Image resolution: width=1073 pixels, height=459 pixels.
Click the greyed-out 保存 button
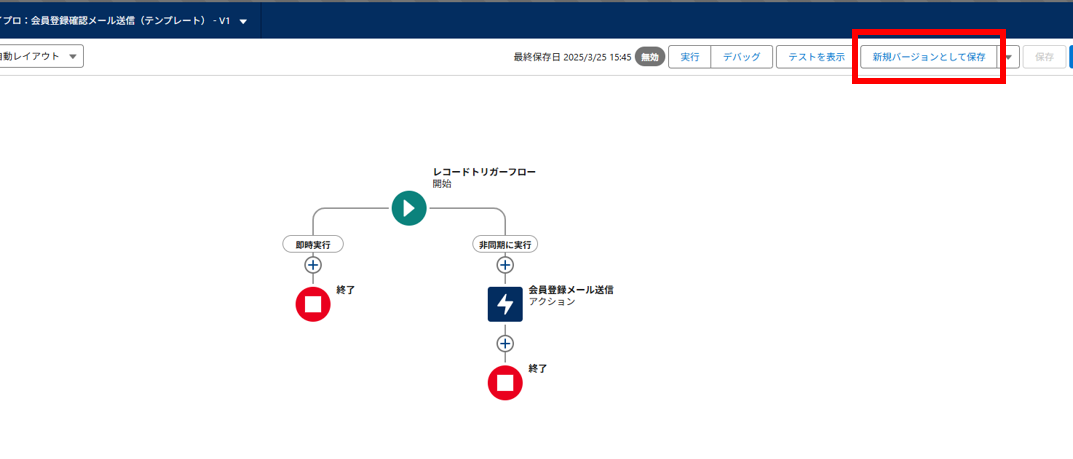1043,57
